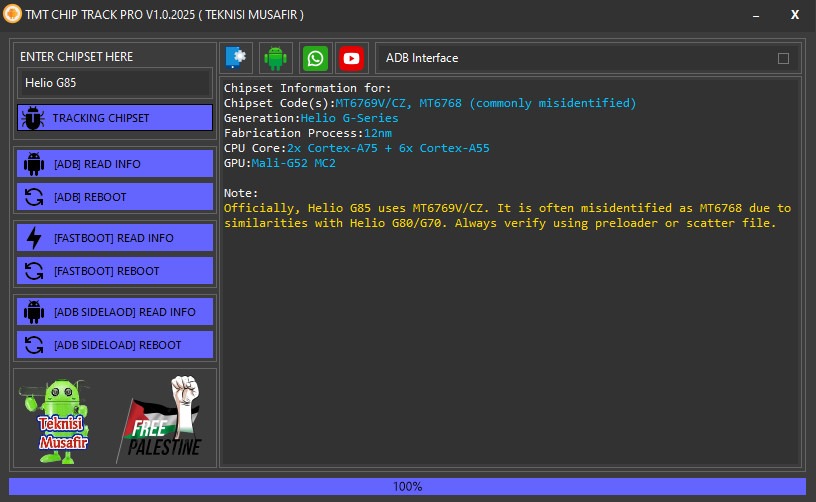This screenshot has width=816, height=502.
Task: Click the TMT app logo in title bar
Action: click(x=12, y=14)
